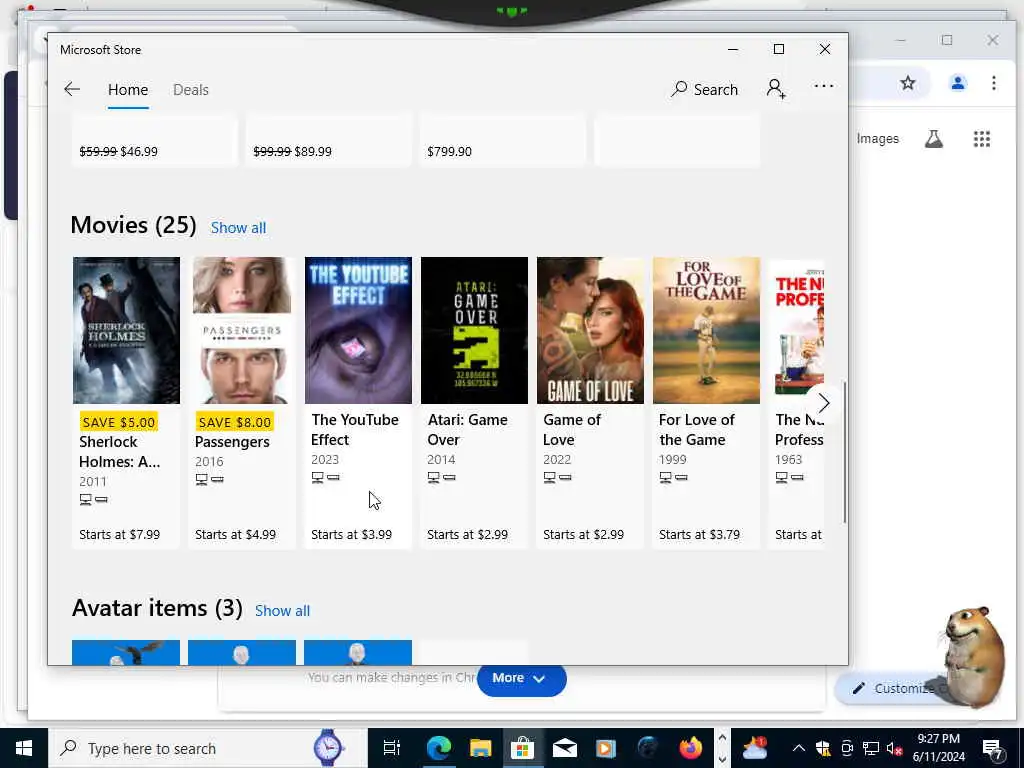Click the More button in Chrome window
1024x768 pixels.
(521, 679)
